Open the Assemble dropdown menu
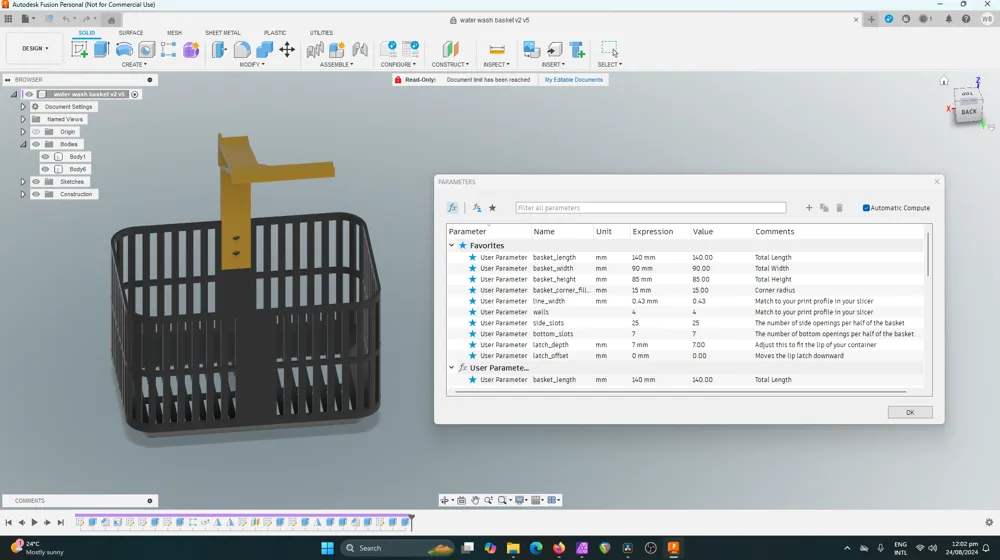Image resolution: width=1000 pixels, height=560 pixels. 337,64
